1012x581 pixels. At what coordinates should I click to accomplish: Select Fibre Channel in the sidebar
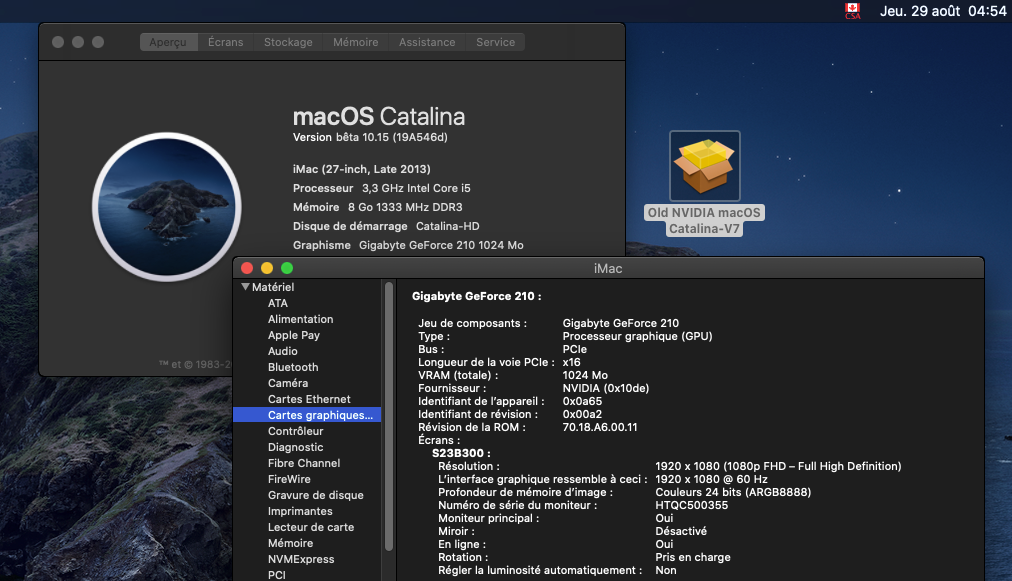304,463
